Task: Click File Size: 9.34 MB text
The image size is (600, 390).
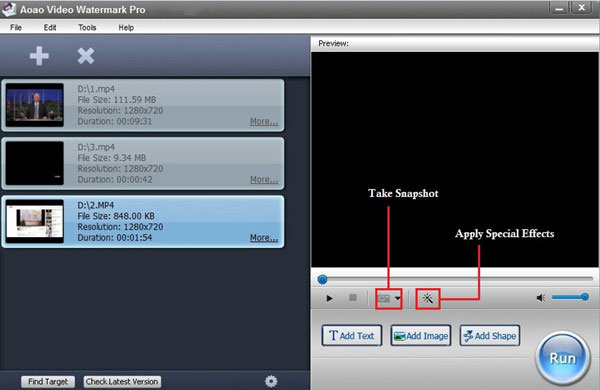Action: 112,158
